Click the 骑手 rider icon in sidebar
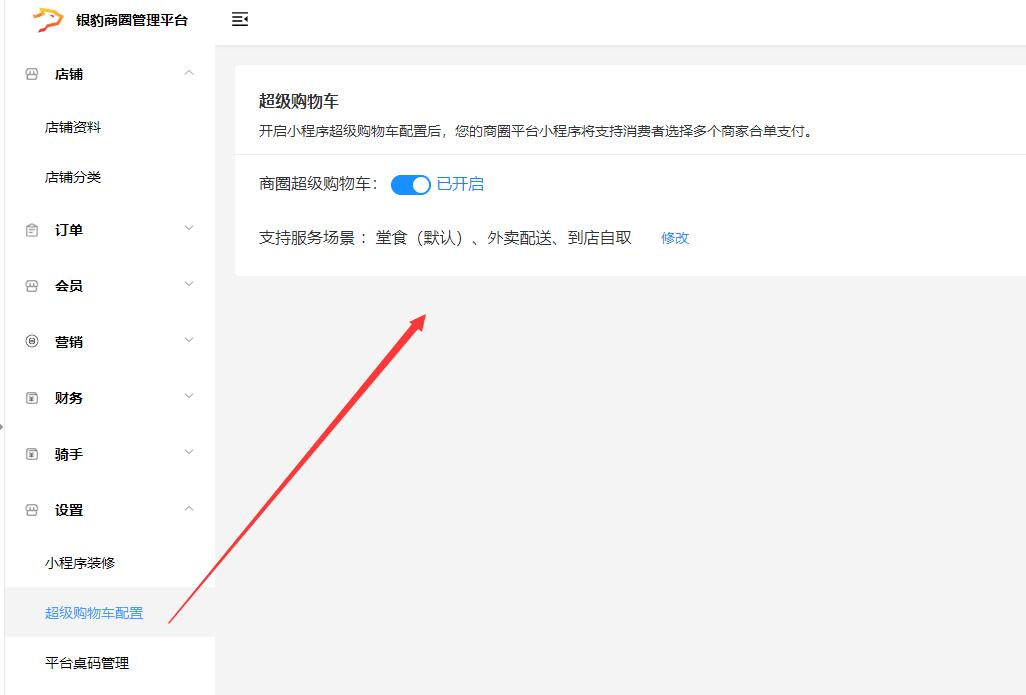 [x=32, y=454]
